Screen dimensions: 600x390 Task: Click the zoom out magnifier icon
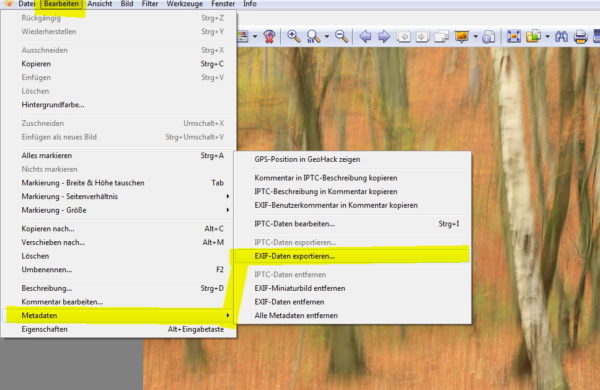pyautogui.click(x=341, y=36)
